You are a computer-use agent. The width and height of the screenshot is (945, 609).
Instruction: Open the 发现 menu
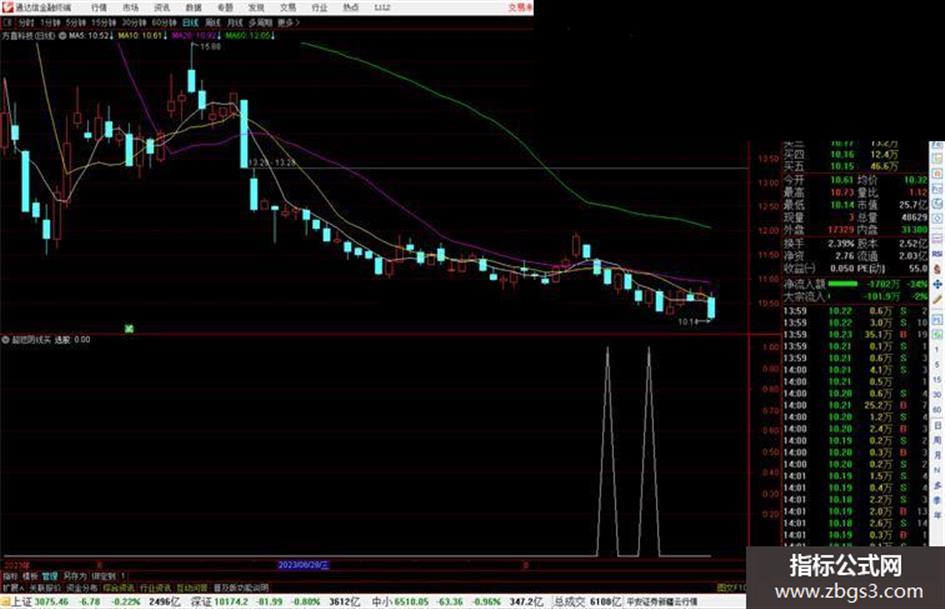click(x=256, y=7)
